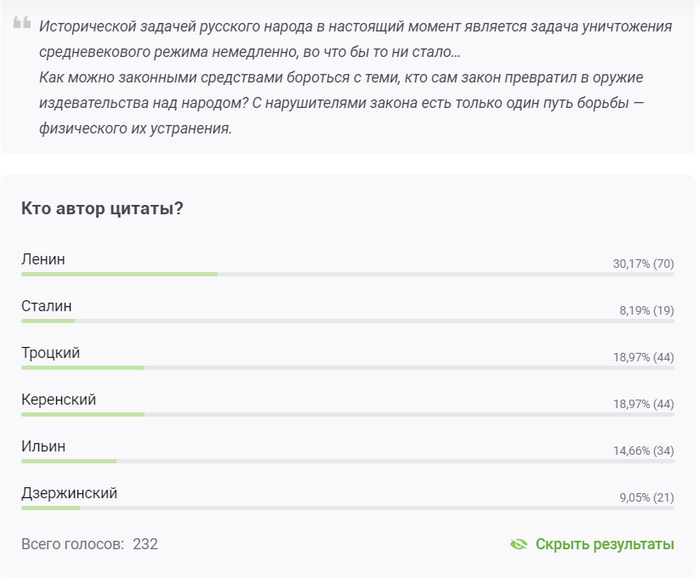
Task: Click the 30,17% (70) vote count
Action: (x=643, y=264)
